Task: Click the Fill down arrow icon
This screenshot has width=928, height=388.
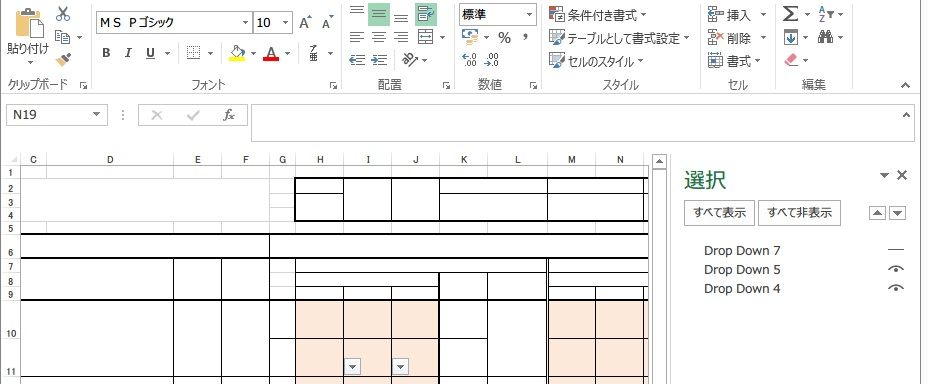Action: [791, 38]
